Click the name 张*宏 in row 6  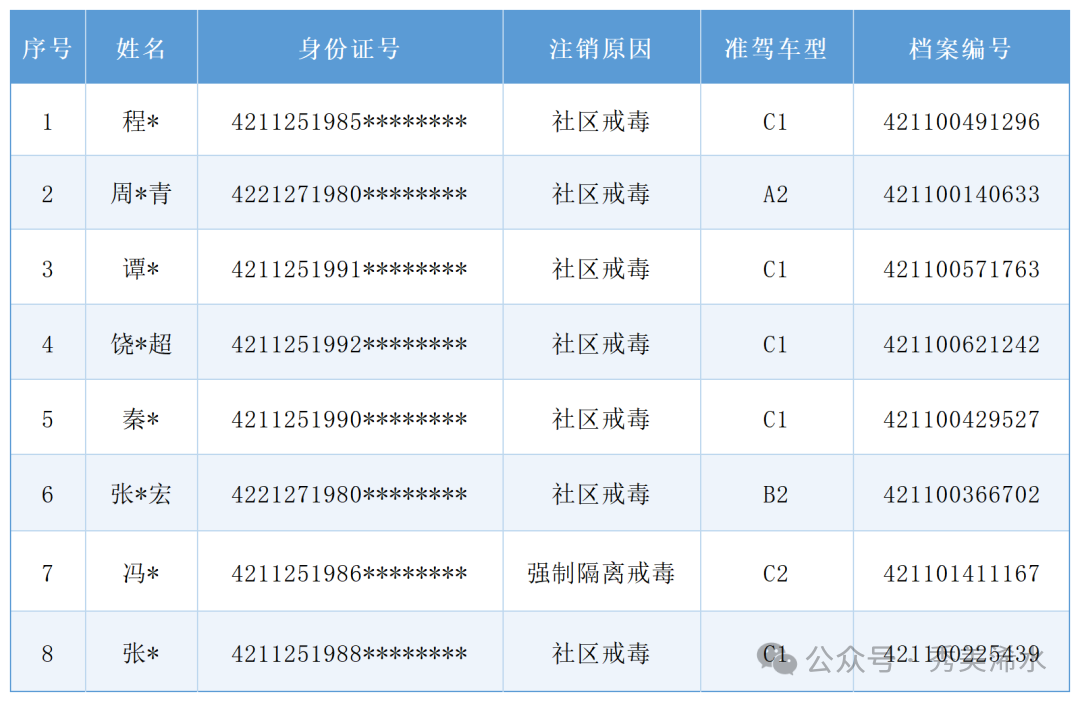141,494
